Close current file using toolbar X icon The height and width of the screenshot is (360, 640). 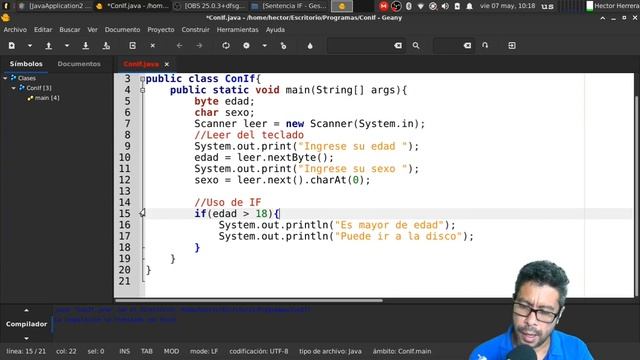pos(153,46)
